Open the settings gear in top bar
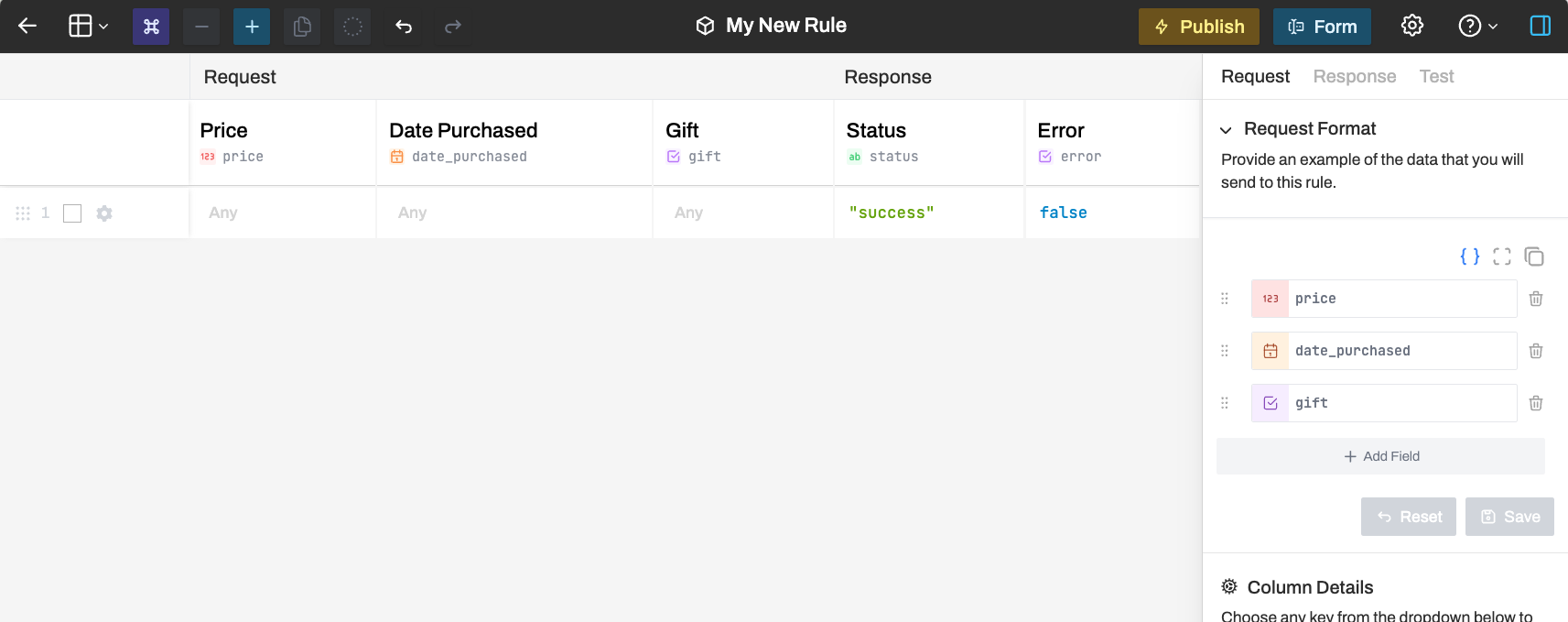1568x622 pixels. [x=1412, y=27]
